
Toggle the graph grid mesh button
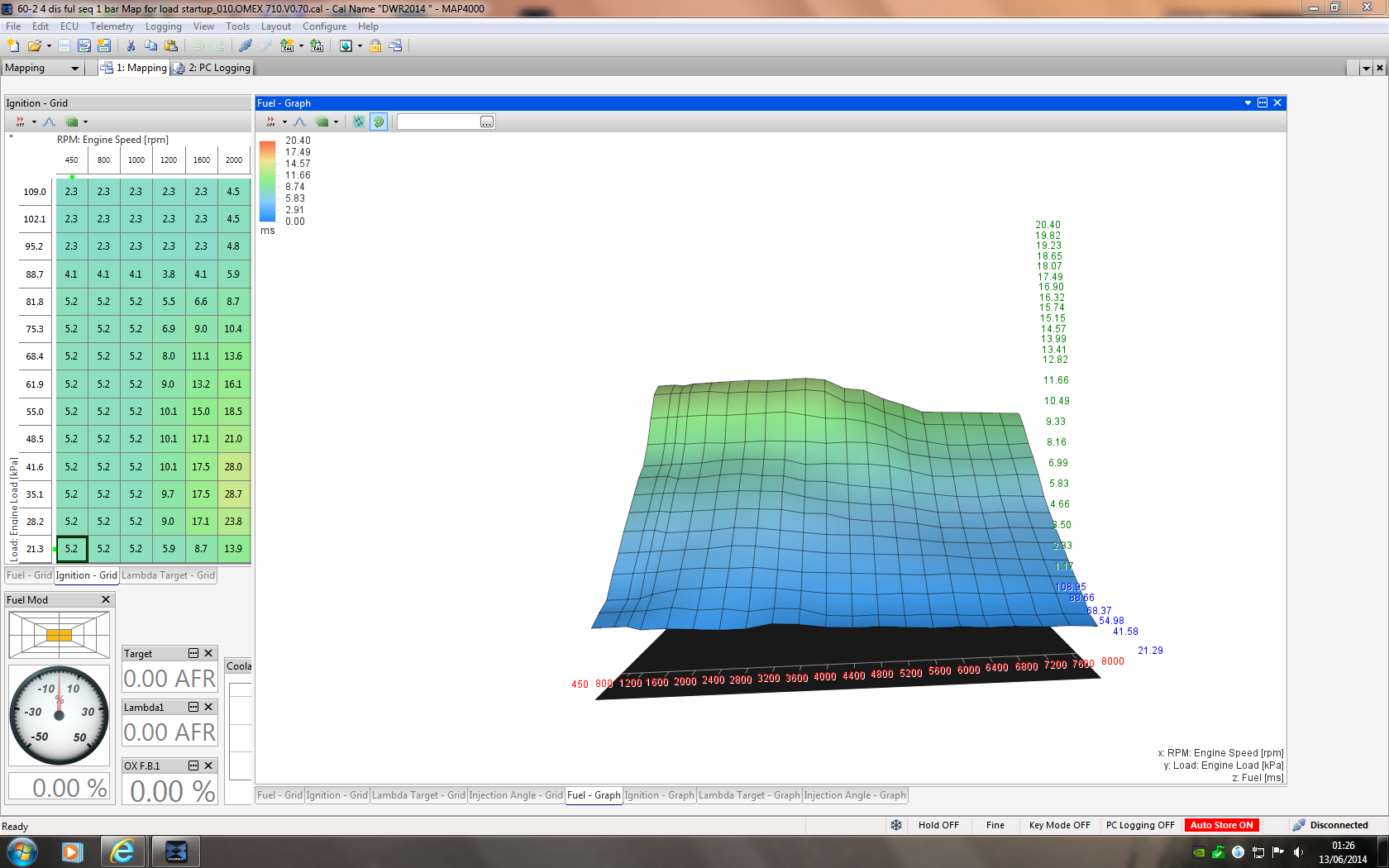tap(359, 122)
